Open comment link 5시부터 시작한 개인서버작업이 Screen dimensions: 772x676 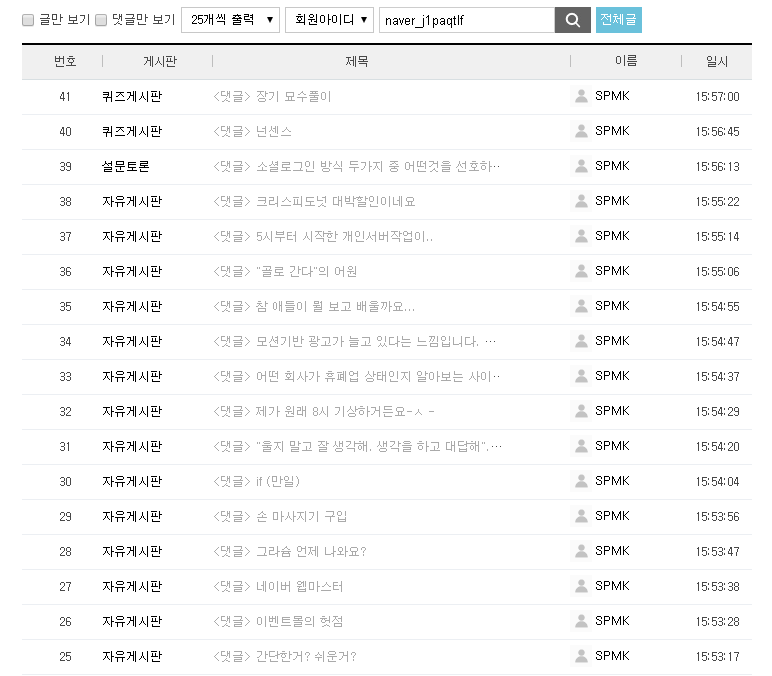pos(323,236)
